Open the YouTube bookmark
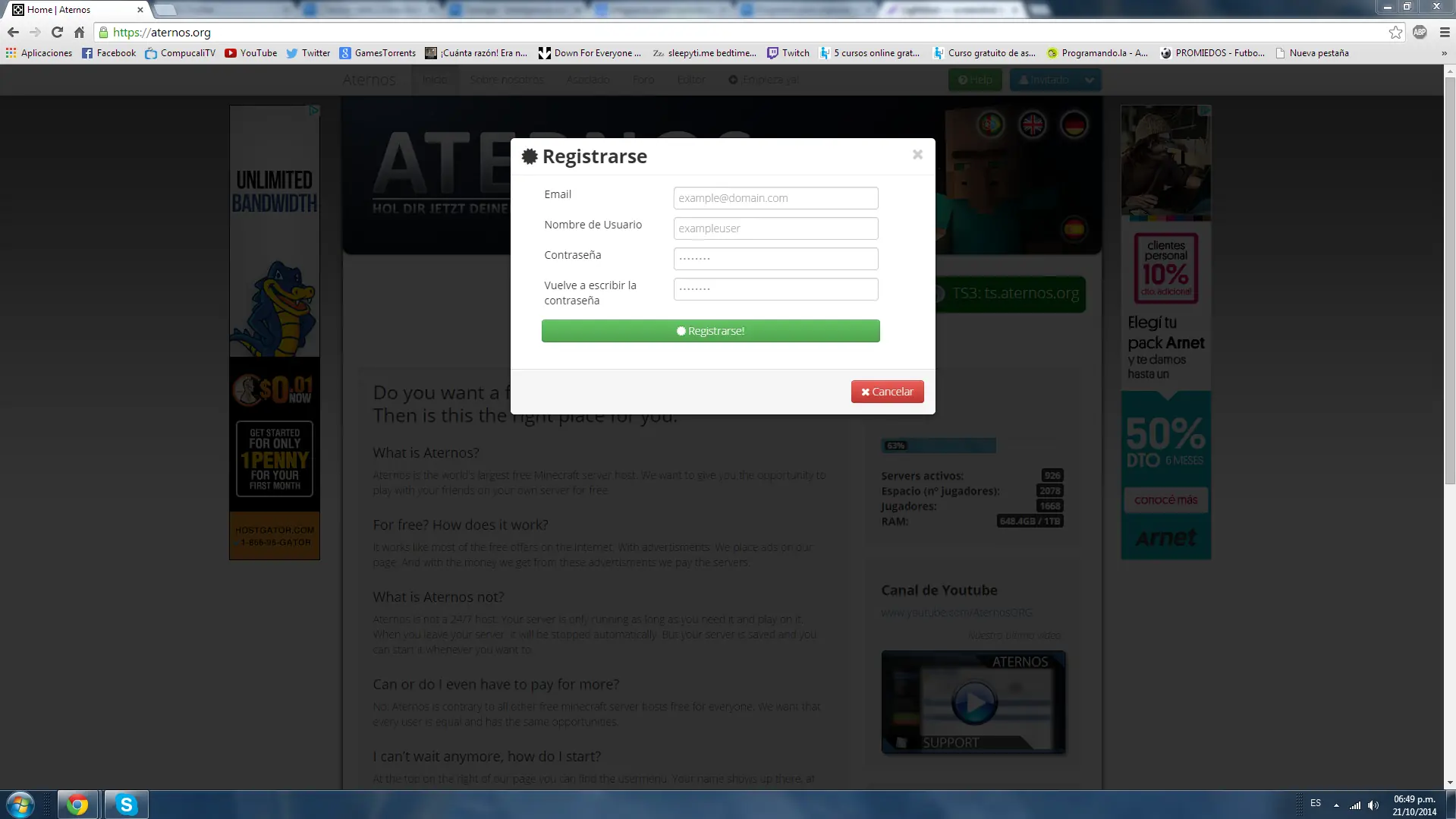The height and width of the screenshot is (819, 1456). click(250, 53)
